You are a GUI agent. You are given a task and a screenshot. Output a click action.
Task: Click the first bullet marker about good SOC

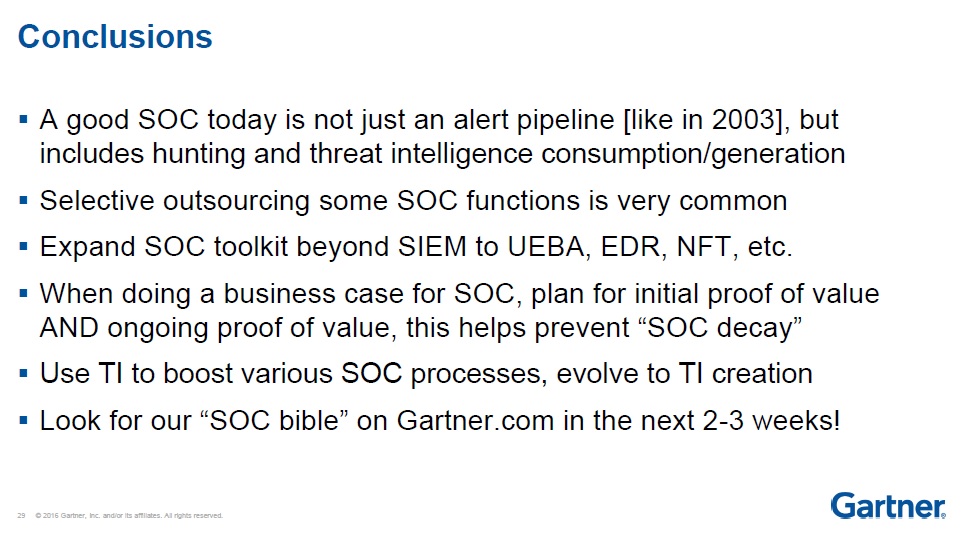pyautogui.click(x=23, y=120)
